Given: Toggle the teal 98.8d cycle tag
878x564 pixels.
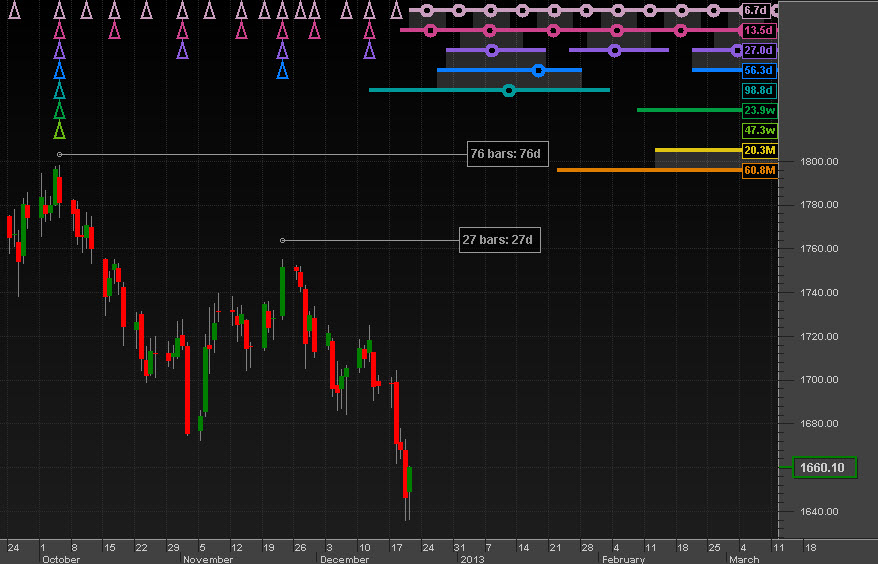Looking at the screenshot, I should (757, 90).
